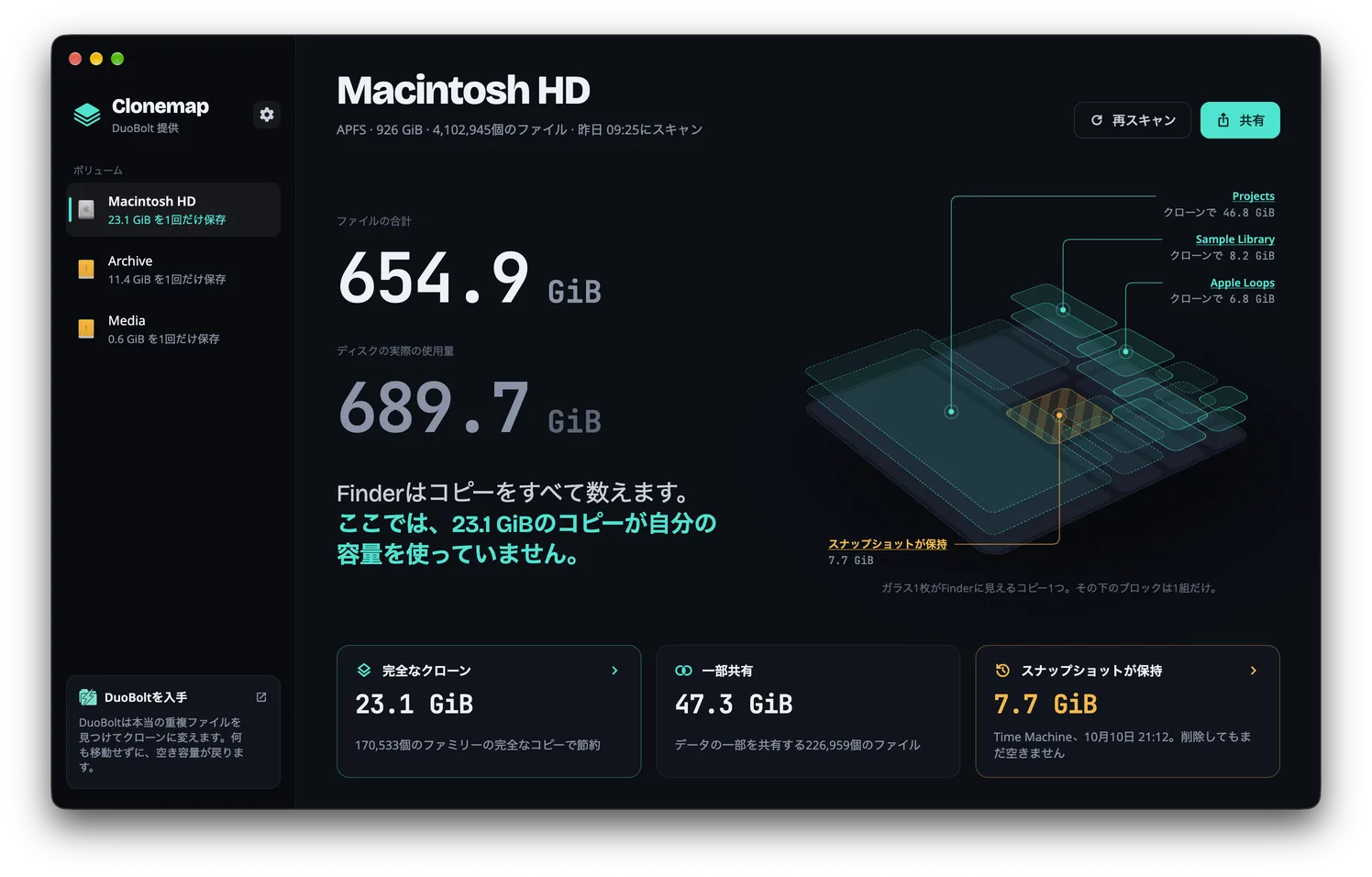
Task: Open the Sample Library clone link
Action: 1234,239
